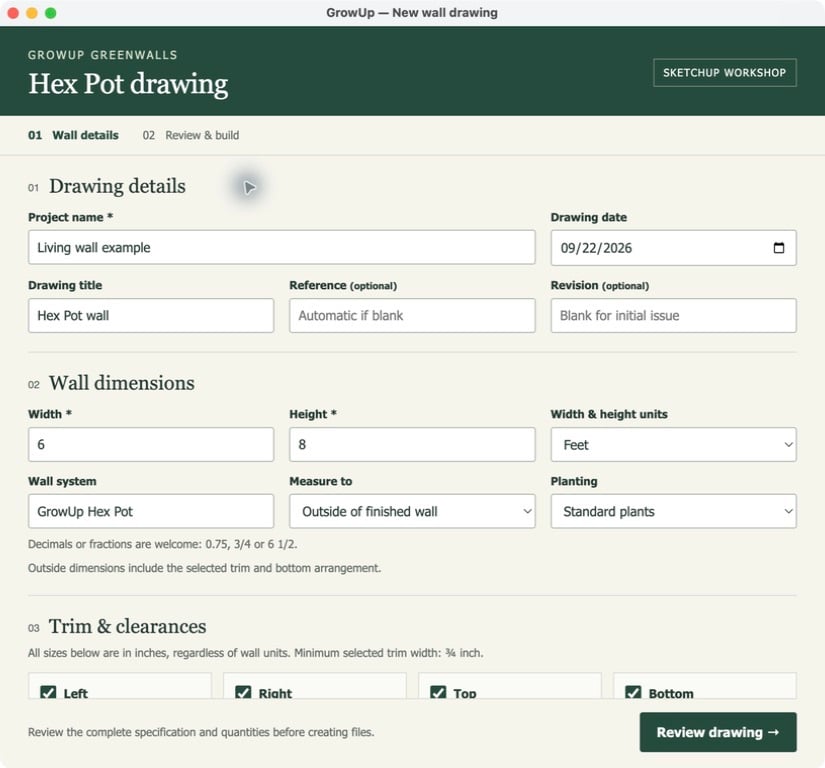Viewport: 825px width, 768px height.
Task: Switch to the Wall details step
Action: pyautogui.click(x=73, y=135)
